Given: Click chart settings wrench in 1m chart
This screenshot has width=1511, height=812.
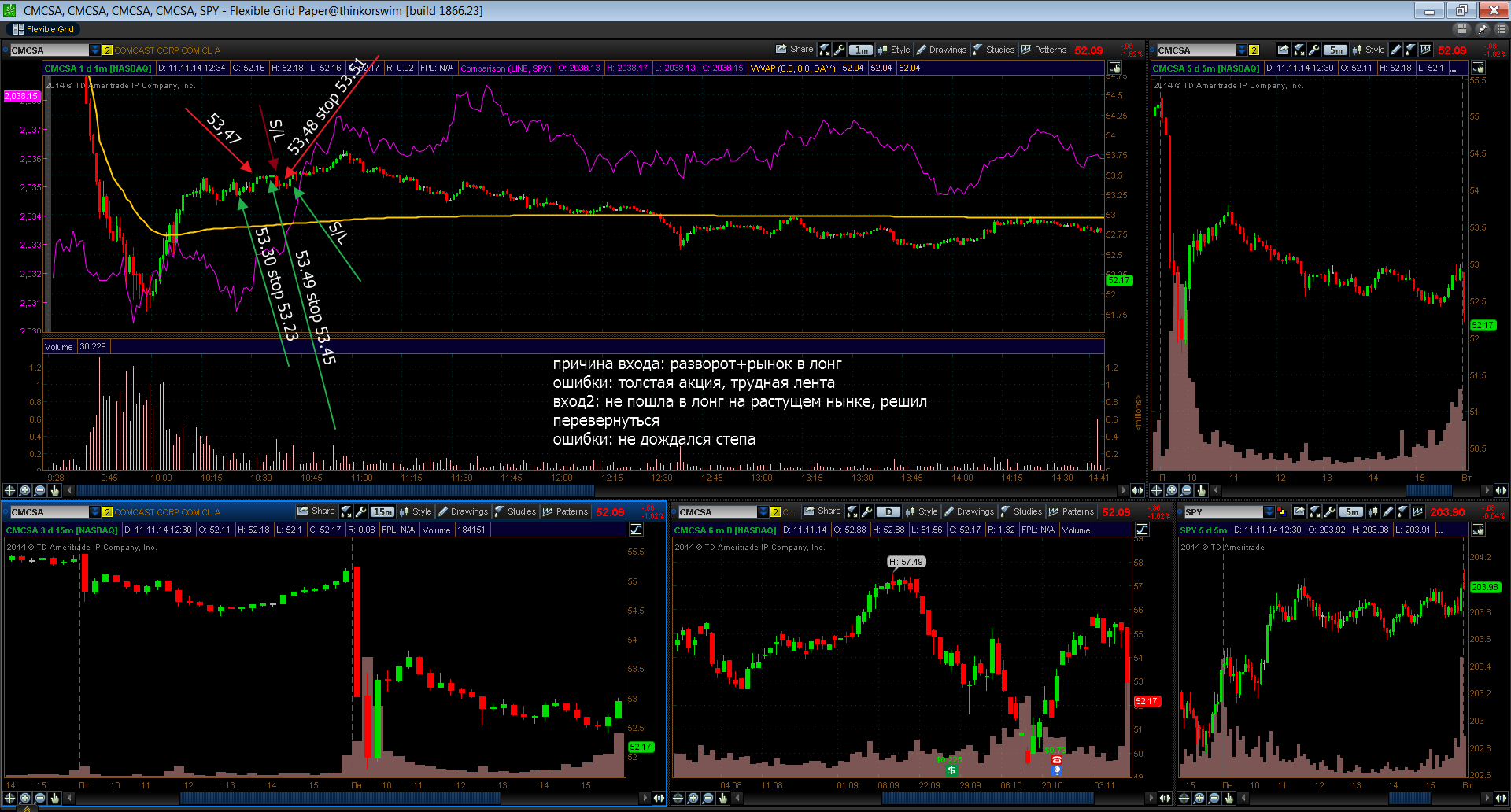Looking at the screenshot, I should point(839,50).
